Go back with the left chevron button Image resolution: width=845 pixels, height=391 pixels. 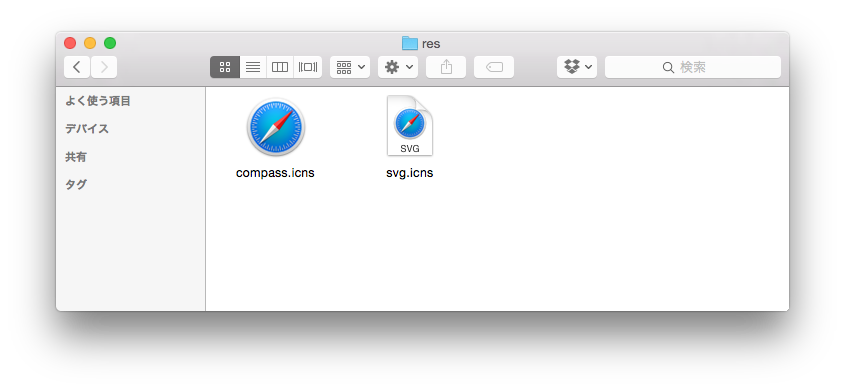point(77,67)
